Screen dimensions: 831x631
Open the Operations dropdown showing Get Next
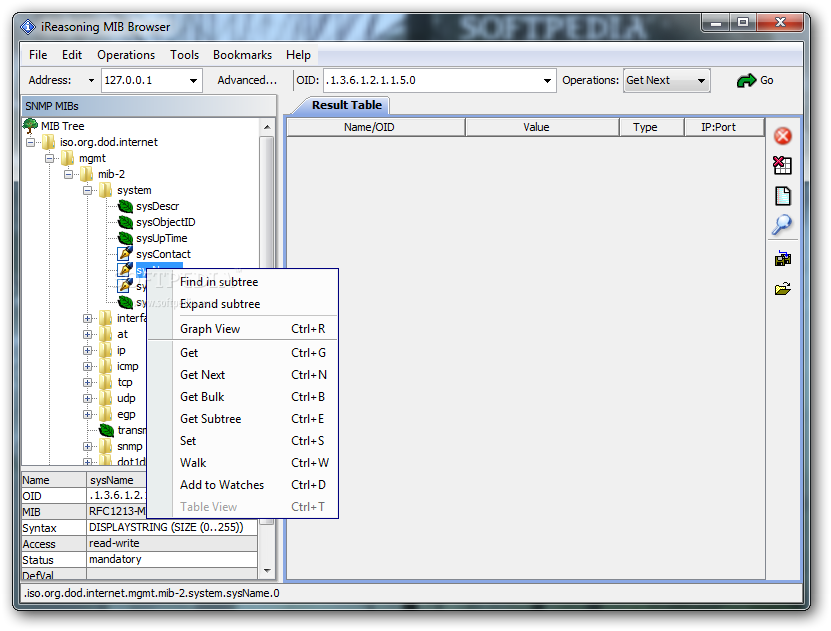[x=667, y=81]
